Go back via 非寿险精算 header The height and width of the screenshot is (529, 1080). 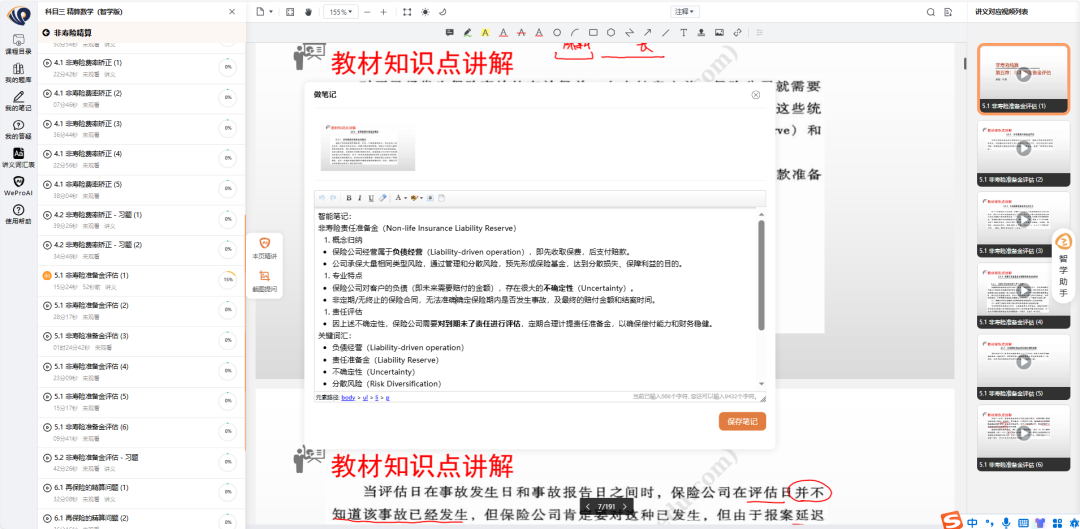coord(72,32)
